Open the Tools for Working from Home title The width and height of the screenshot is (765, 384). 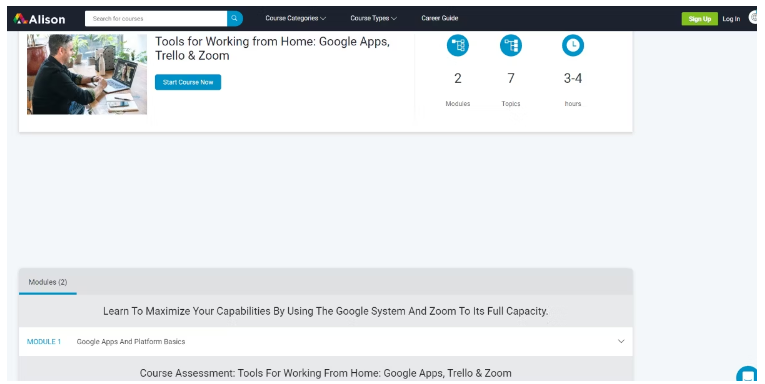pos(272,48)
